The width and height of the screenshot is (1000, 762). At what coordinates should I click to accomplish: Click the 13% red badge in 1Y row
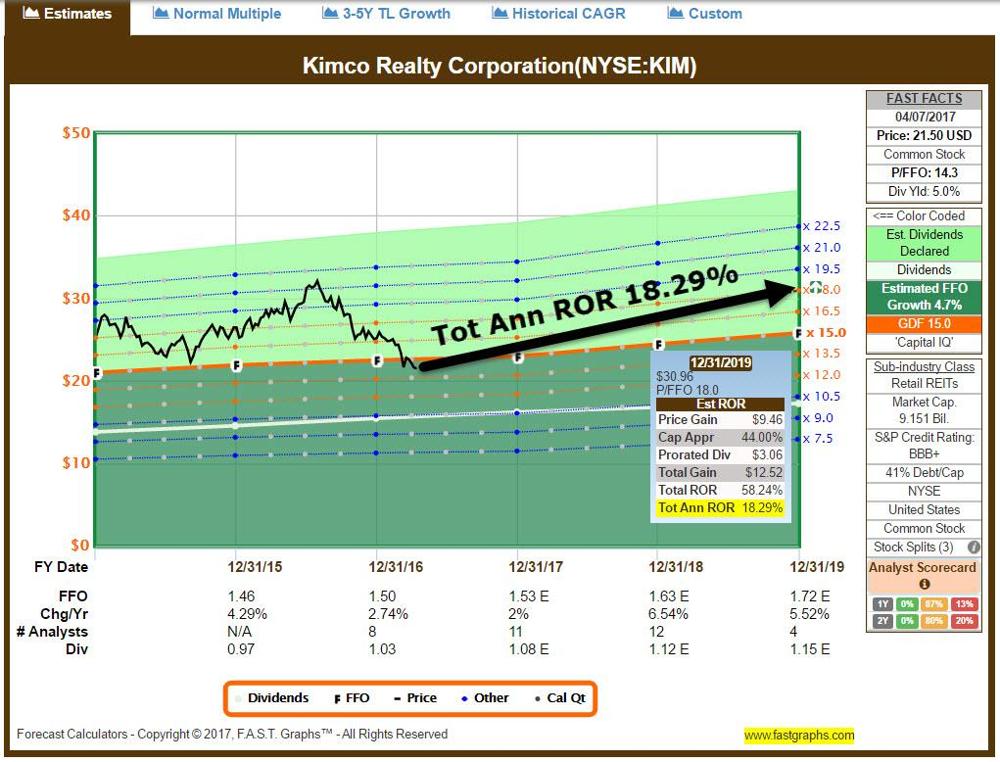tap(964, 604)
